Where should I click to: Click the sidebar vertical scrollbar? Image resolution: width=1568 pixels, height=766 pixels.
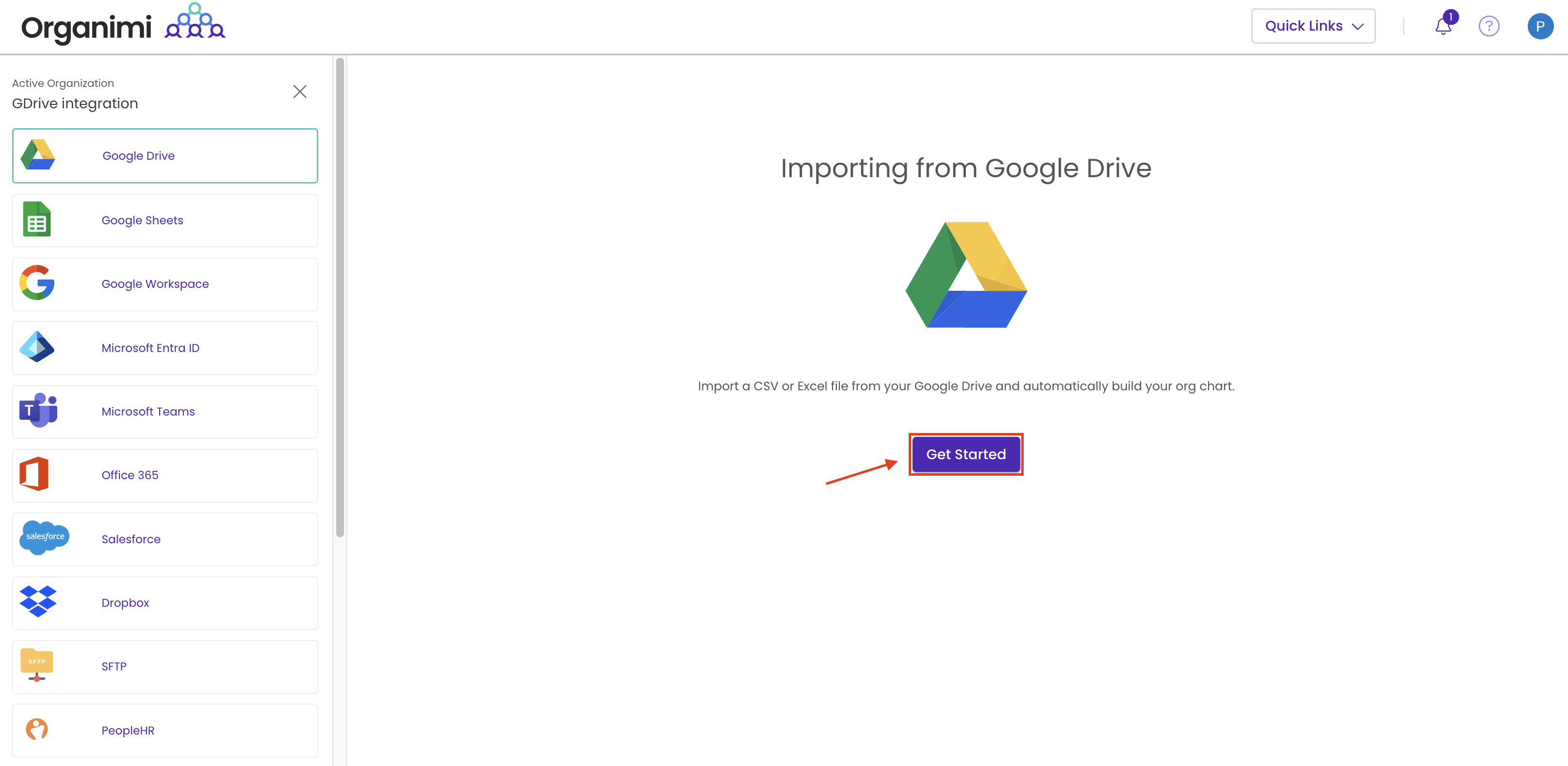[x=340, y=297]
